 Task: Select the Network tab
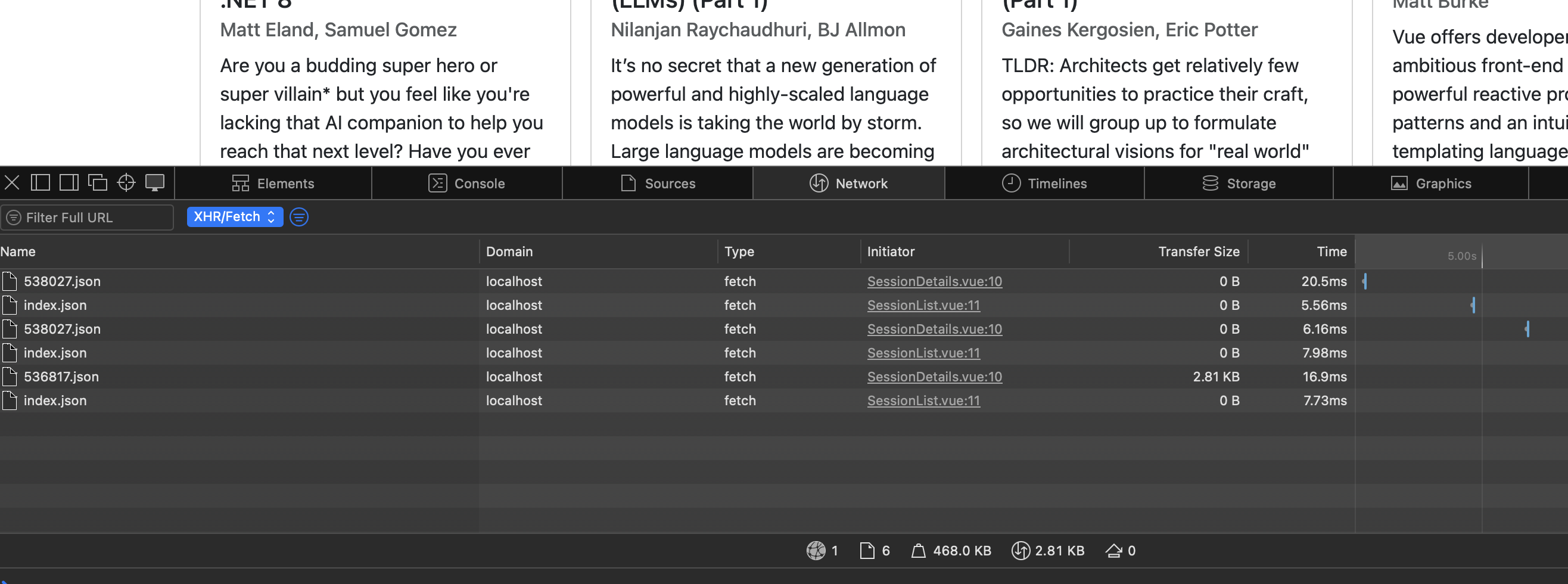(x=848, y=184)
